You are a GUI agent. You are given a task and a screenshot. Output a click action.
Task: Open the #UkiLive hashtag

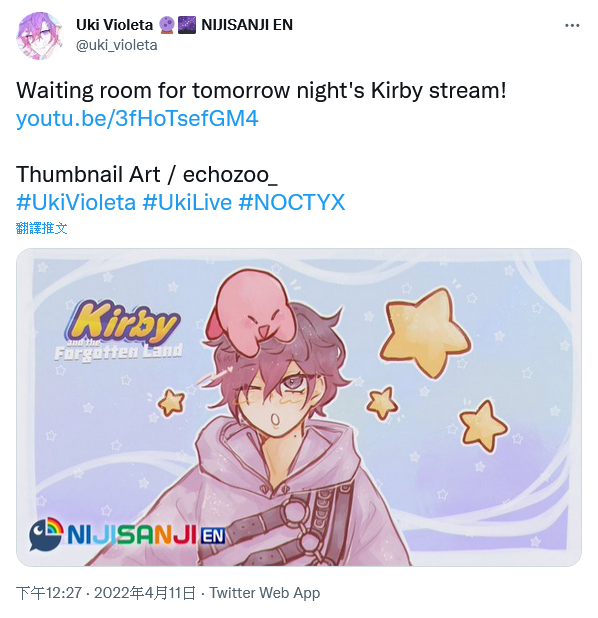[187, 203]
